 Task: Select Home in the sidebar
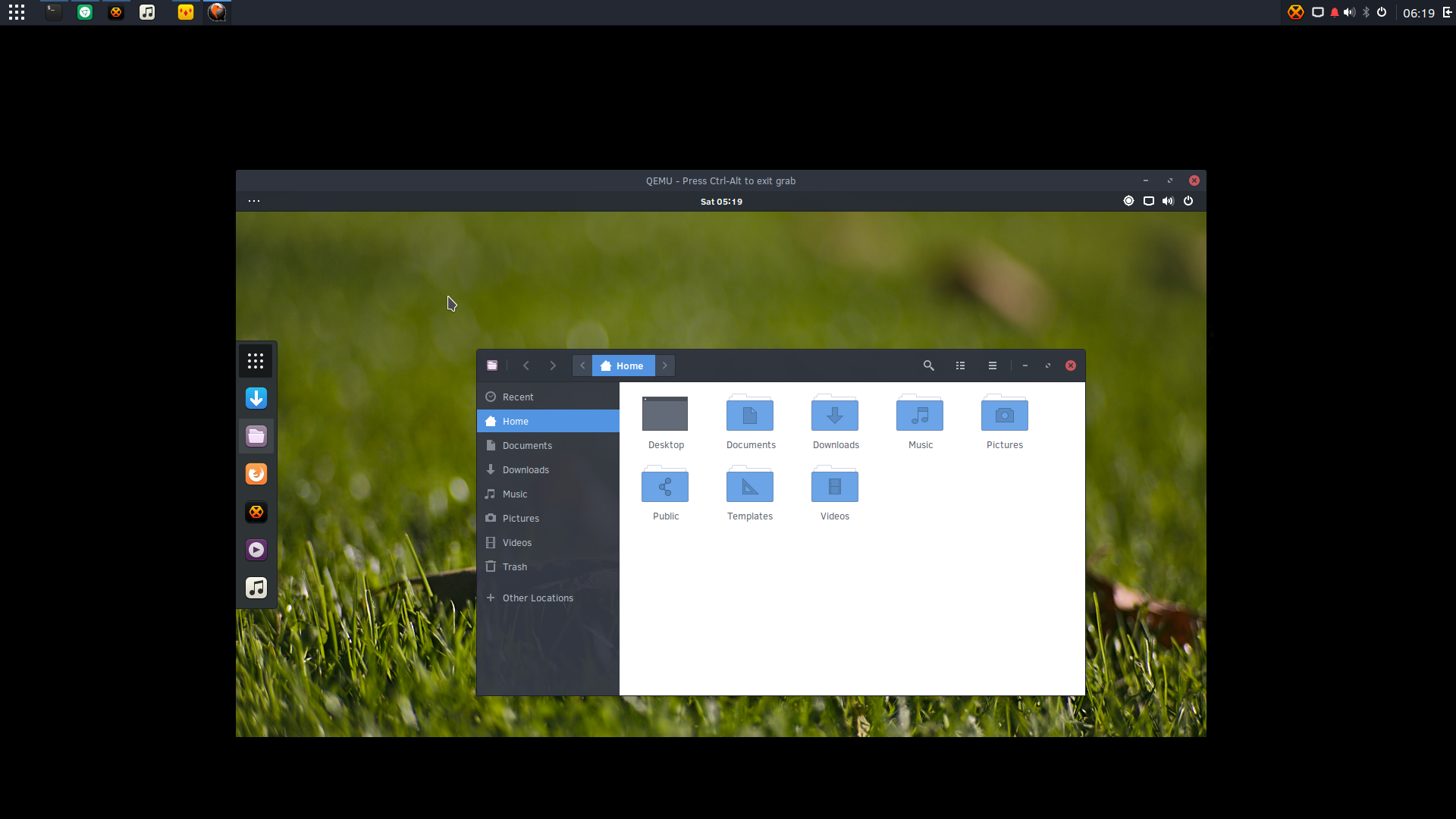coord(548,422)
